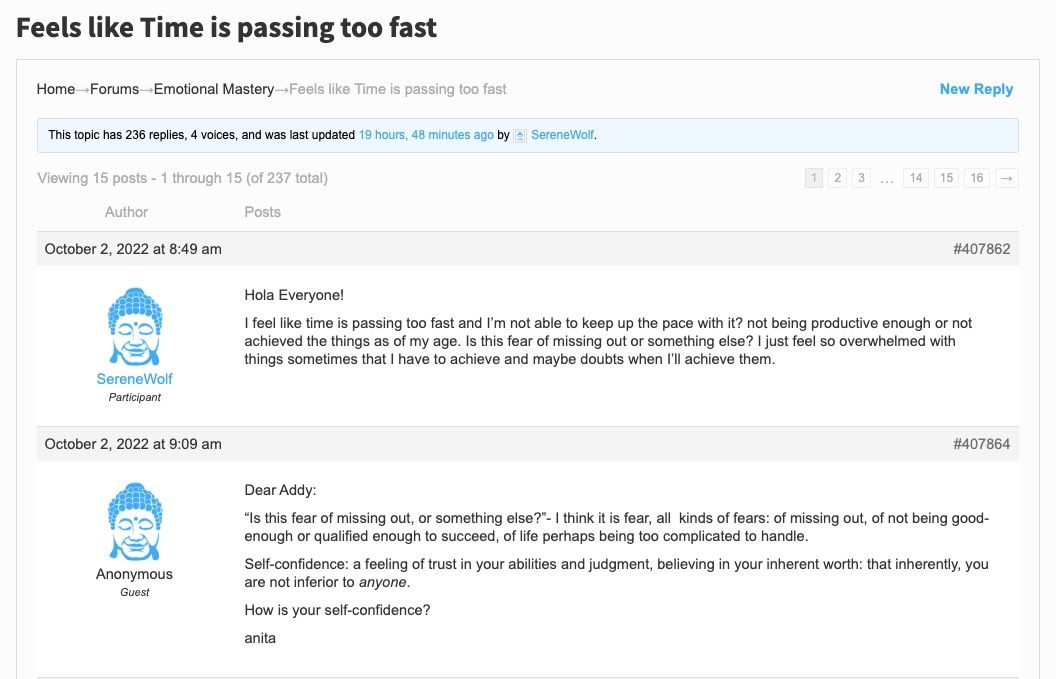This screenshot has height=679, width=1056.
Task: Jump to last page 16
Action: (x=977, y=178)
